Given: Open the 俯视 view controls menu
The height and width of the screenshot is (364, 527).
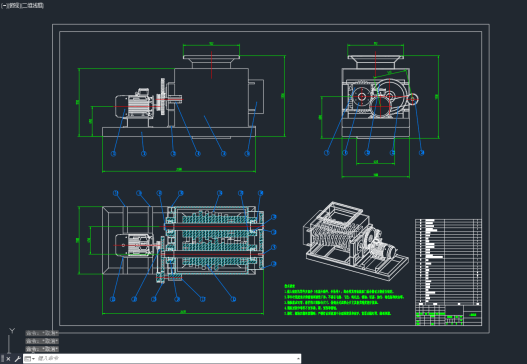Looking at the screenshot, I should coord(14,5).
